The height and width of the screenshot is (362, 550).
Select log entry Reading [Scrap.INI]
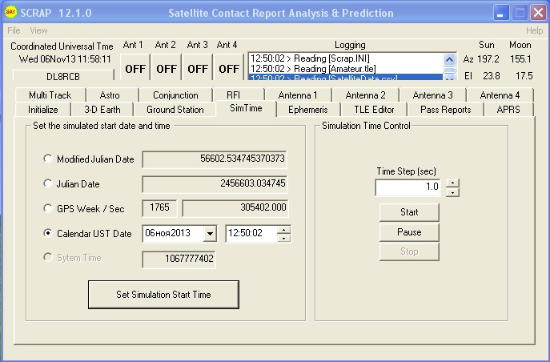346,58
